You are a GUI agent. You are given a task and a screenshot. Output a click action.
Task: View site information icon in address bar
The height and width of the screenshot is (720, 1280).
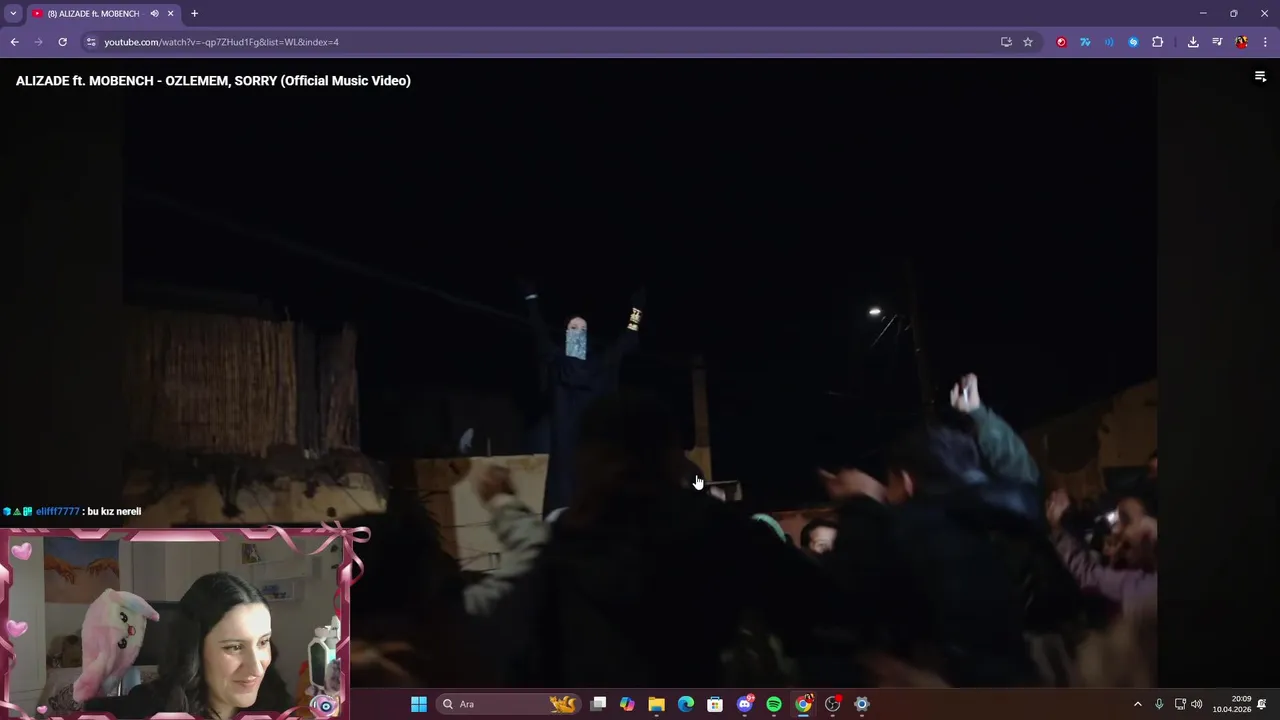tap(91, 42)
